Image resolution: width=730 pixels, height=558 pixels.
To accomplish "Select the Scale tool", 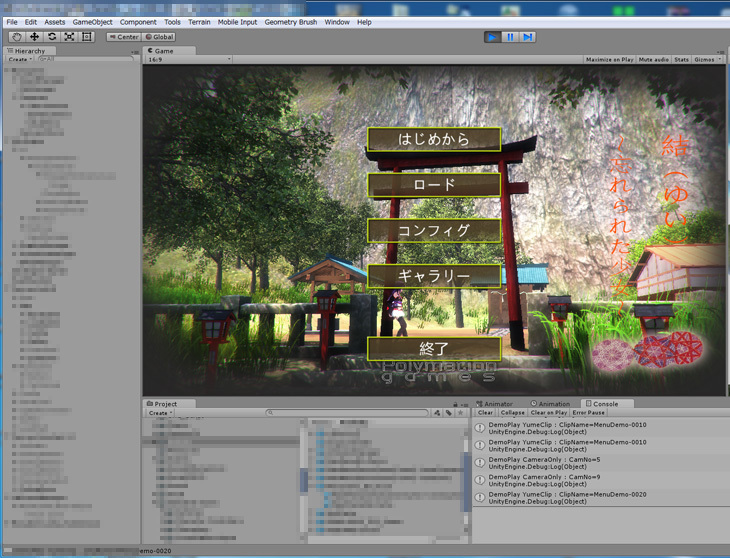I will (69, 37).
